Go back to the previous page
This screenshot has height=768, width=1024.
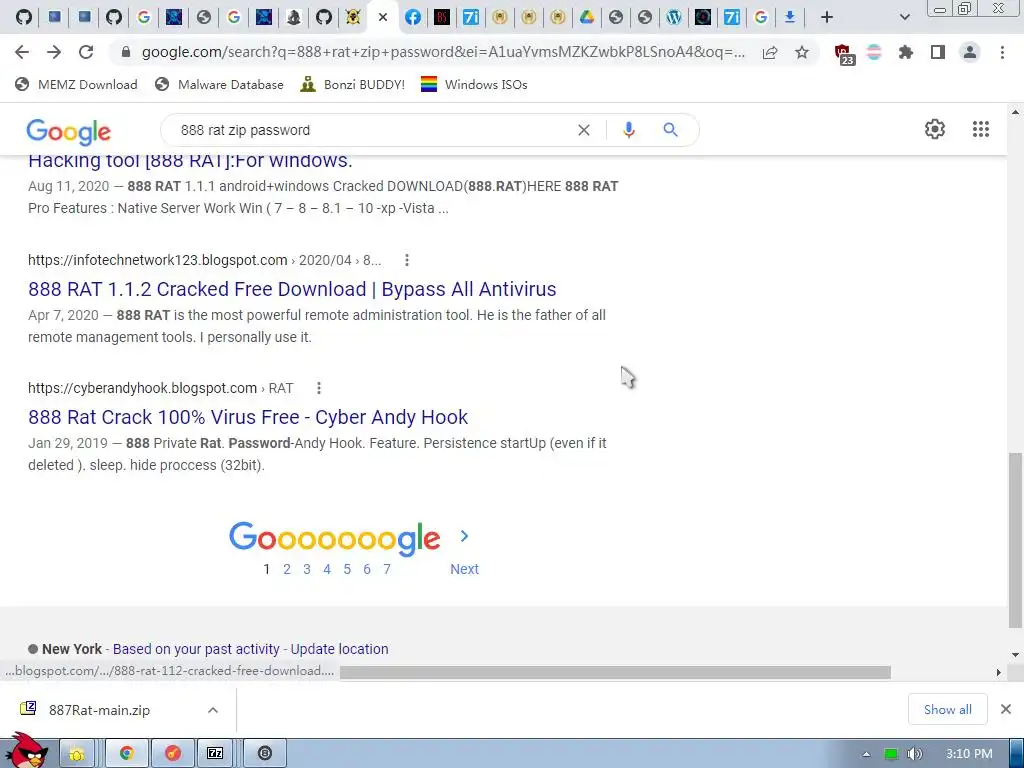pos(22,52)
